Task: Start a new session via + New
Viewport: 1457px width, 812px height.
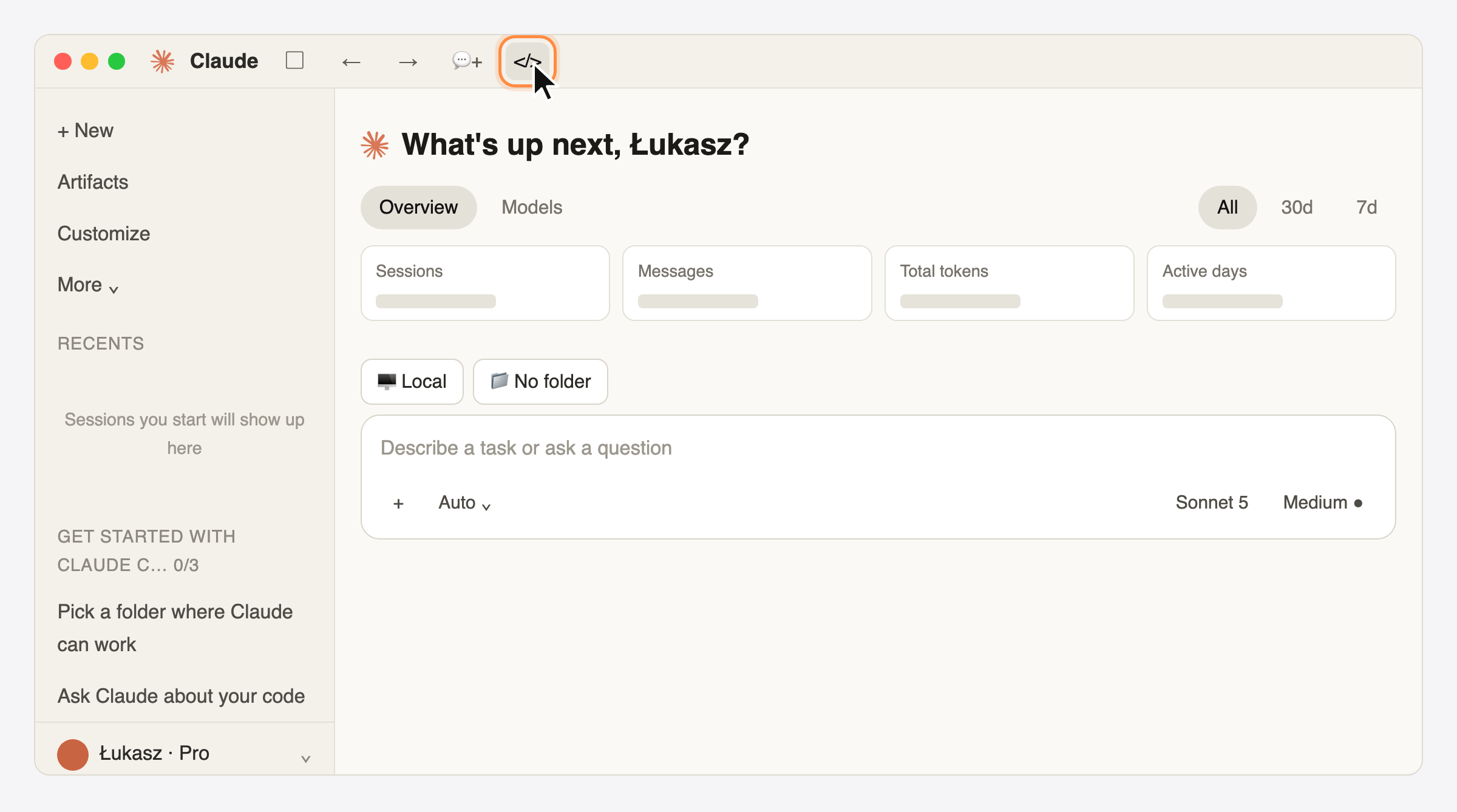Action: point(86,130)
